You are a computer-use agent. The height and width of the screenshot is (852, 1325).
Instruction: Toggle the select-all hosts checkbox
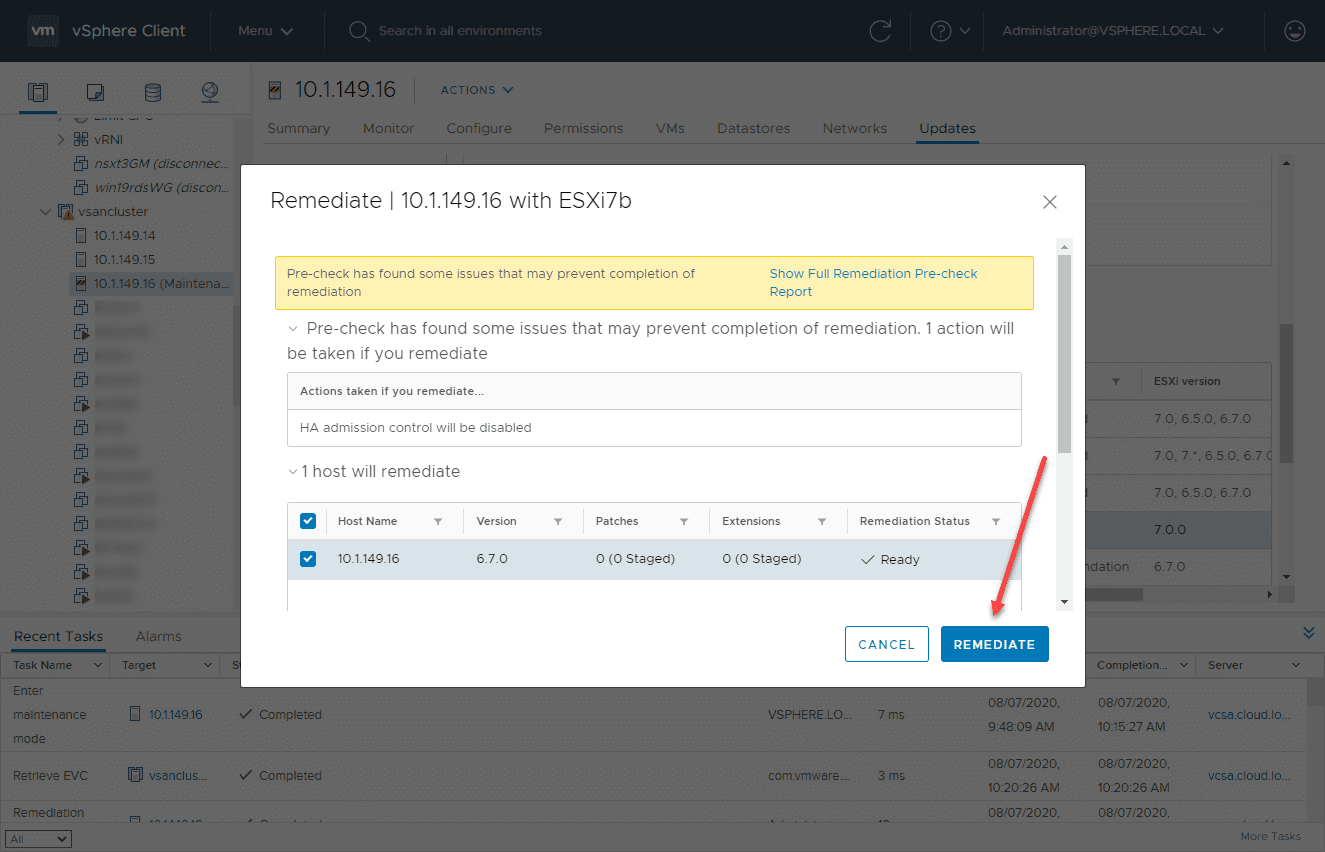coord(308,520)
